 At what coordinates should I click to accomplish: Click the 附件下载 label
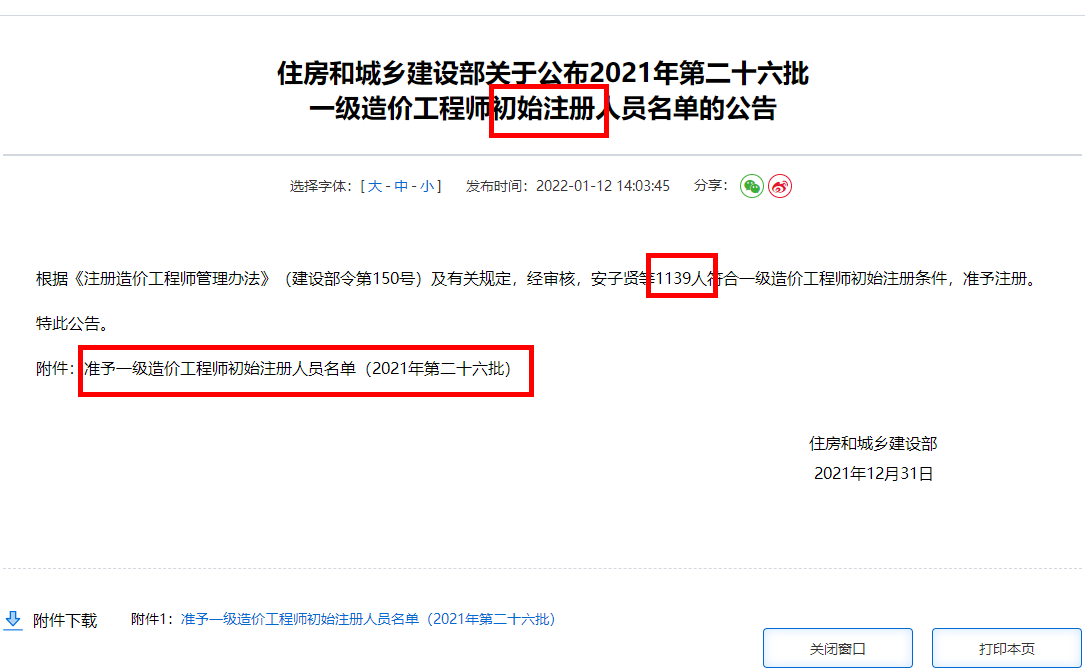65,620
